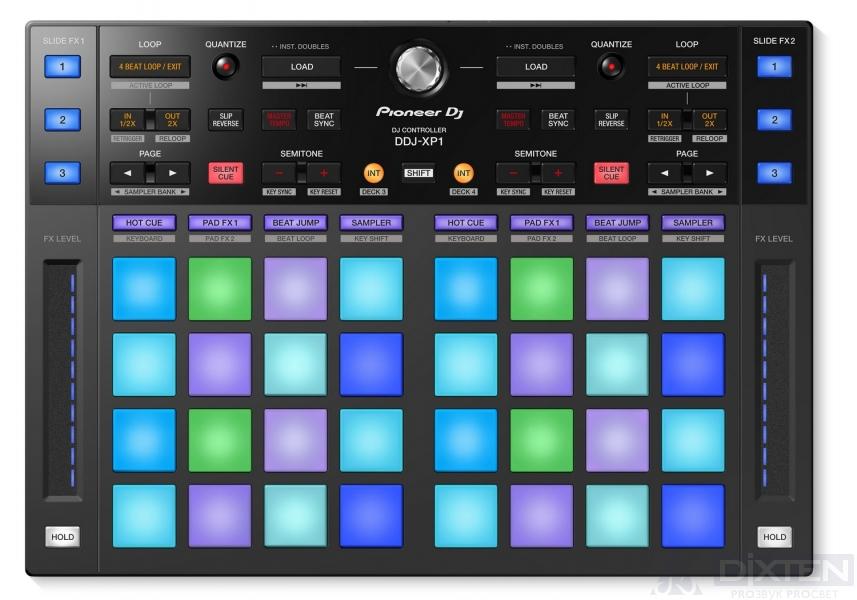Hit the left deck SEMITONE minus button
Image resolution: width=857 pixels, height=600 pixels.
click(x=279, y=173)
